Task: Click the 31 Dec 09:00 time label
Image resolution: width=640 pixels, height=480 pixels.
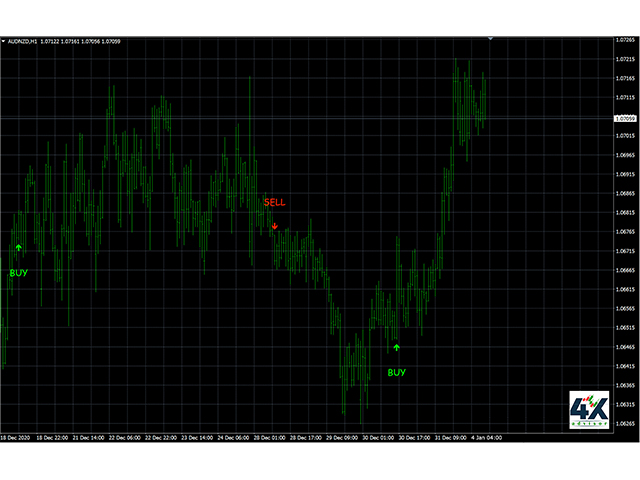Action: point(450,438)
